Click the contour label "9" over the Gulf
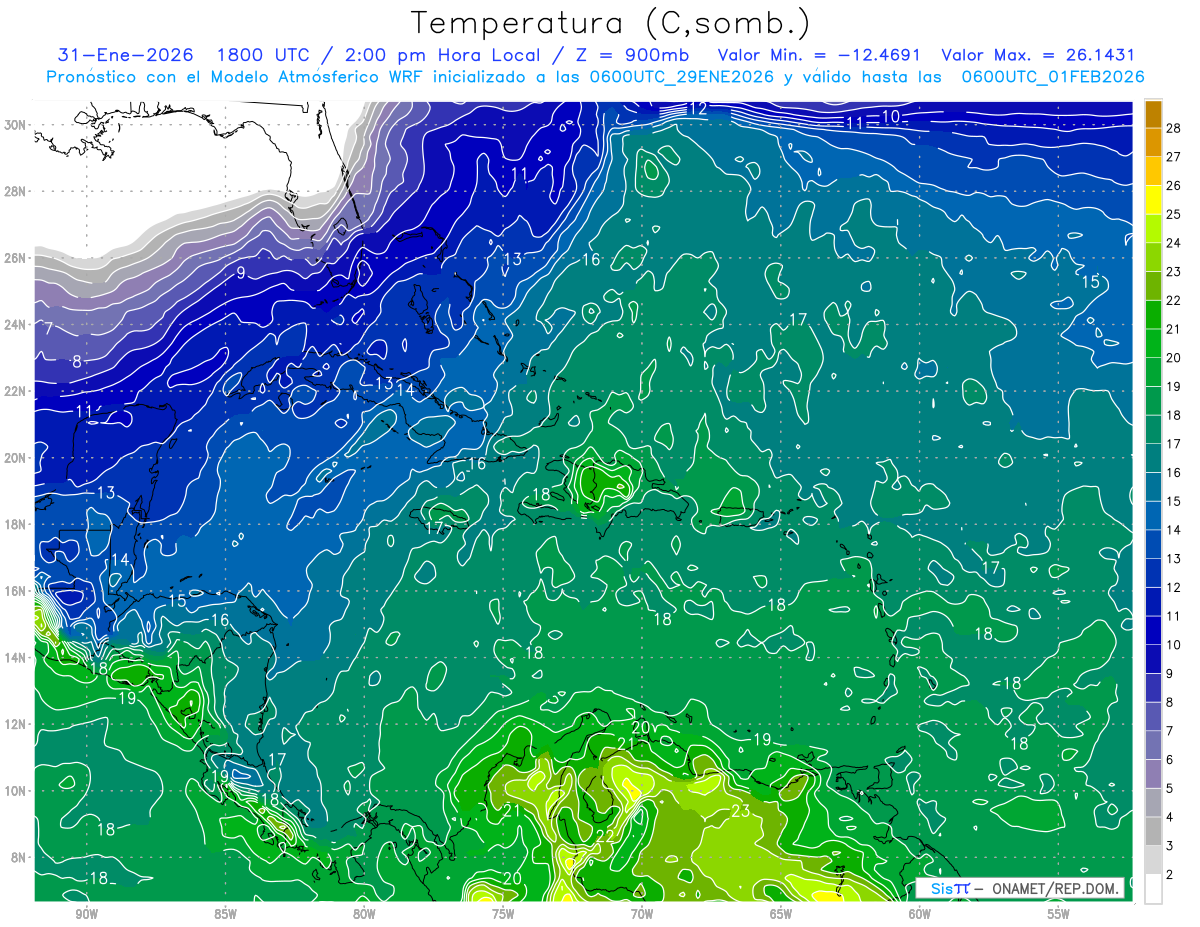 tap(241, 272)
